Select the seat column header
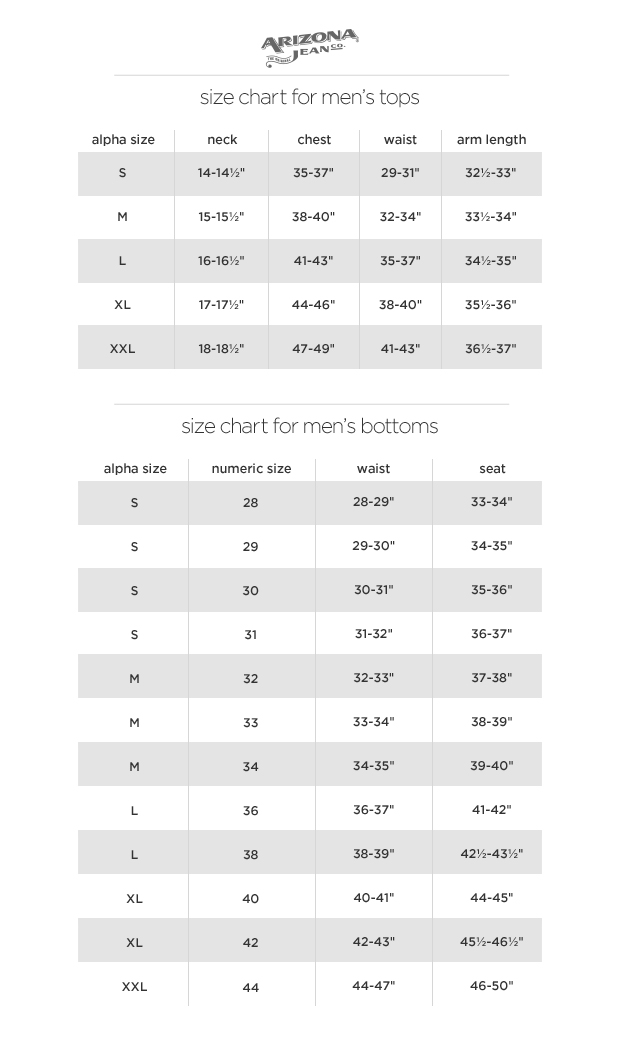The height and width of the screenshot is (1059, 620). click(x=492, y=469)
